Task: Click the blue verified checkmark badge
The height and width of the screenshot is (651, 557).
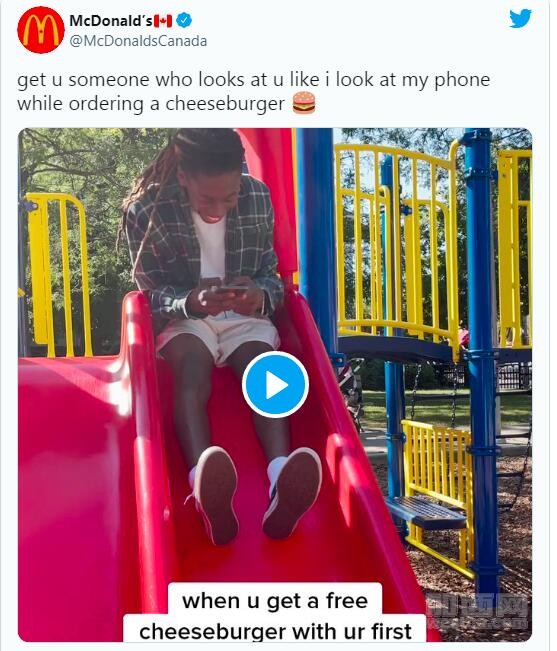Action: [184, 20]
